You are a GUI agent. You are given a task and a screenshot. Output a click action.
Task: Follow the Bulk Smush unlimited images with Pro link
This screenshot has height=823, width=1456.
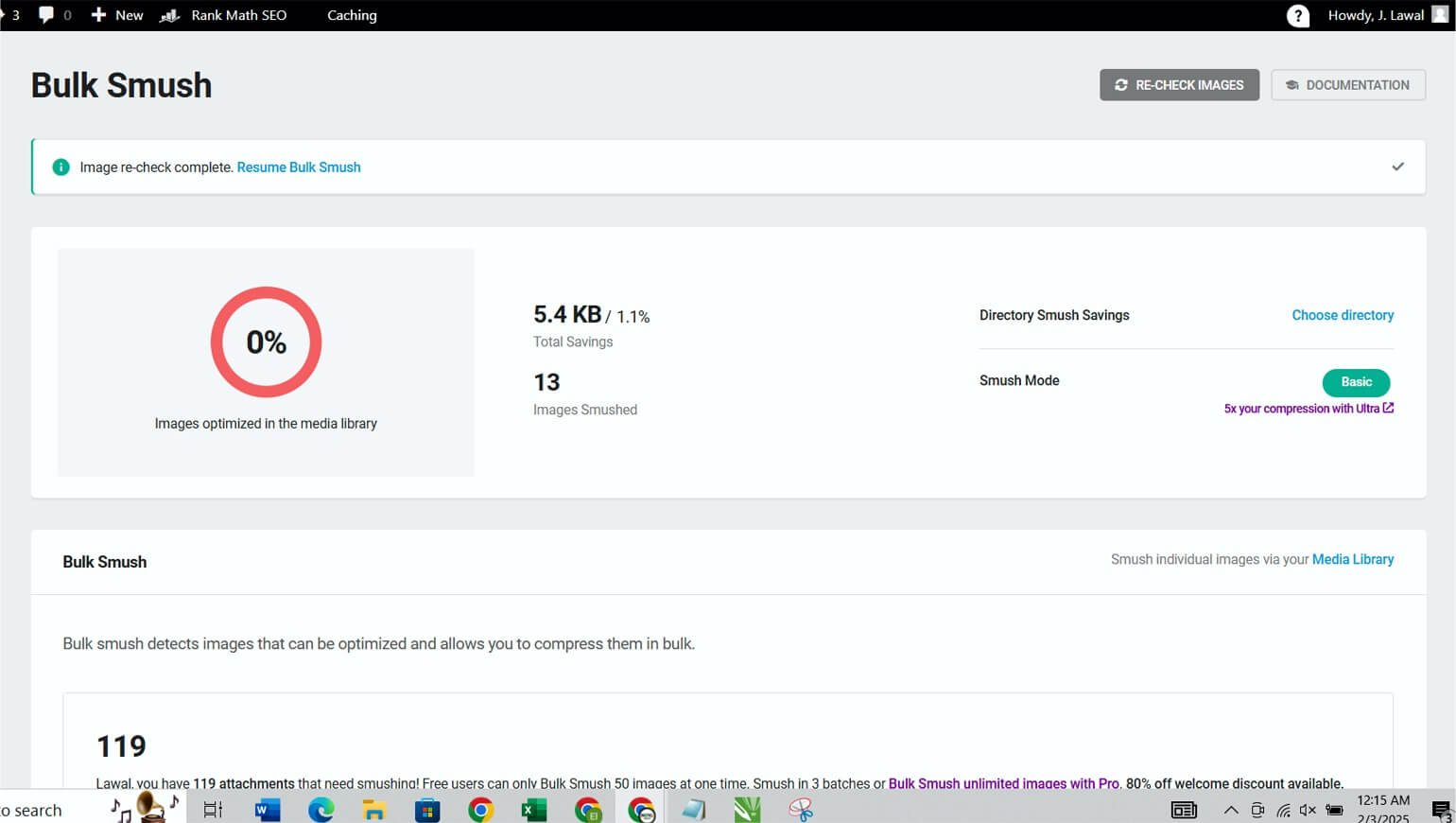1004,783
